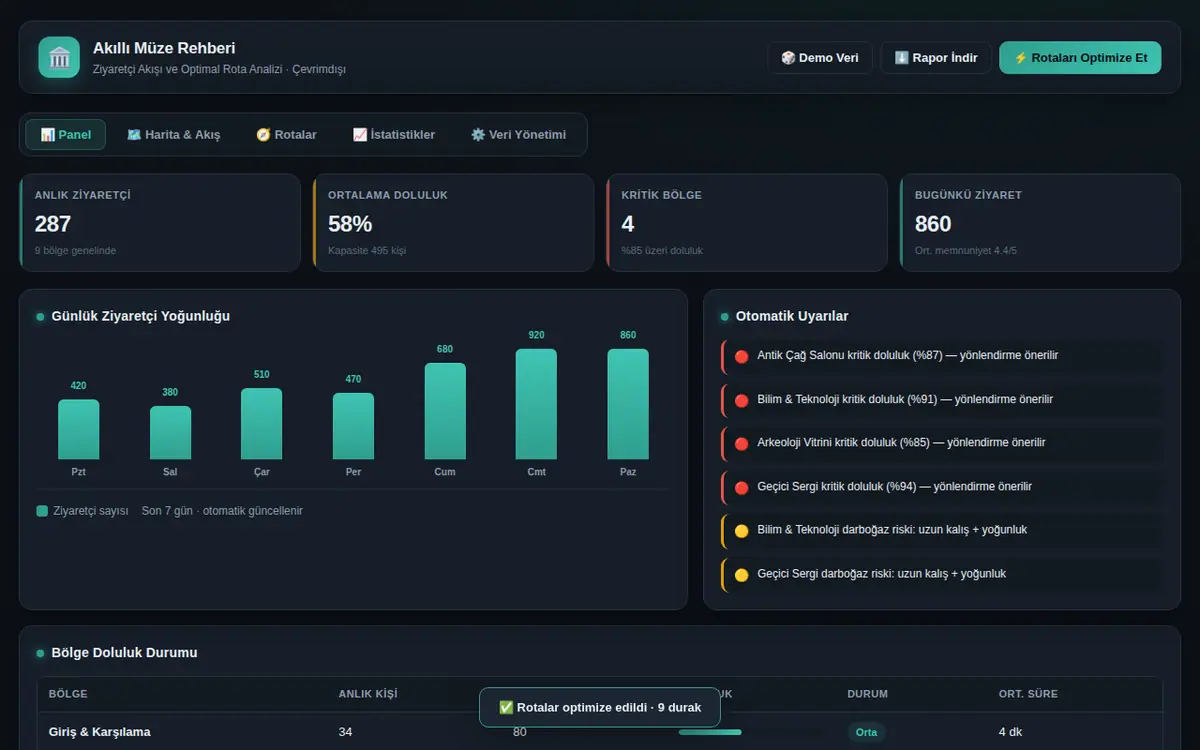Click "Rotalar optimize edildi · 9 durak" notification
Viewport: 1200px width, 750px height.
click(x=600, y=707)
